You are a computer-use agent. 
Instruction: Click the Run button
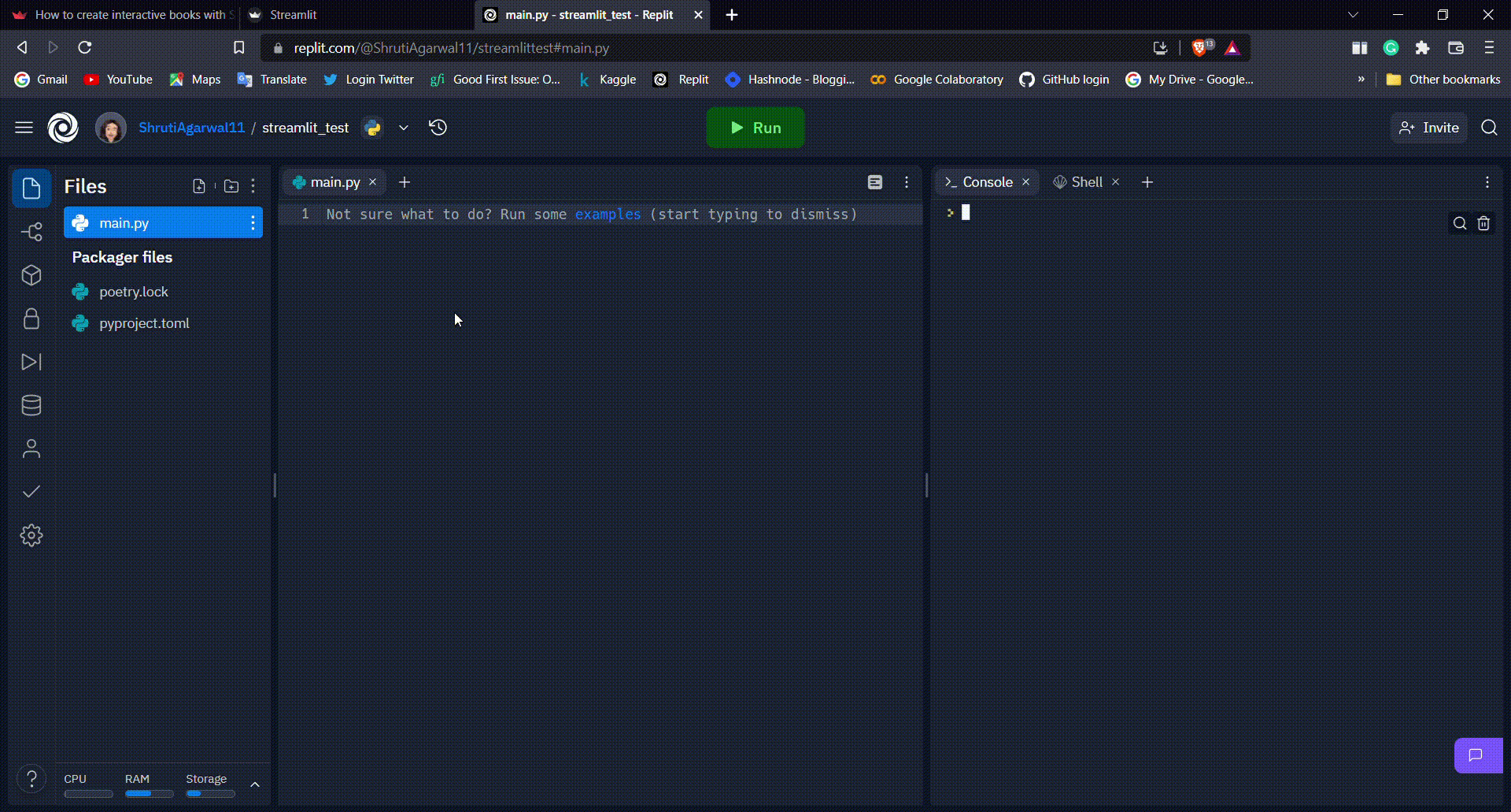point(755,127)
